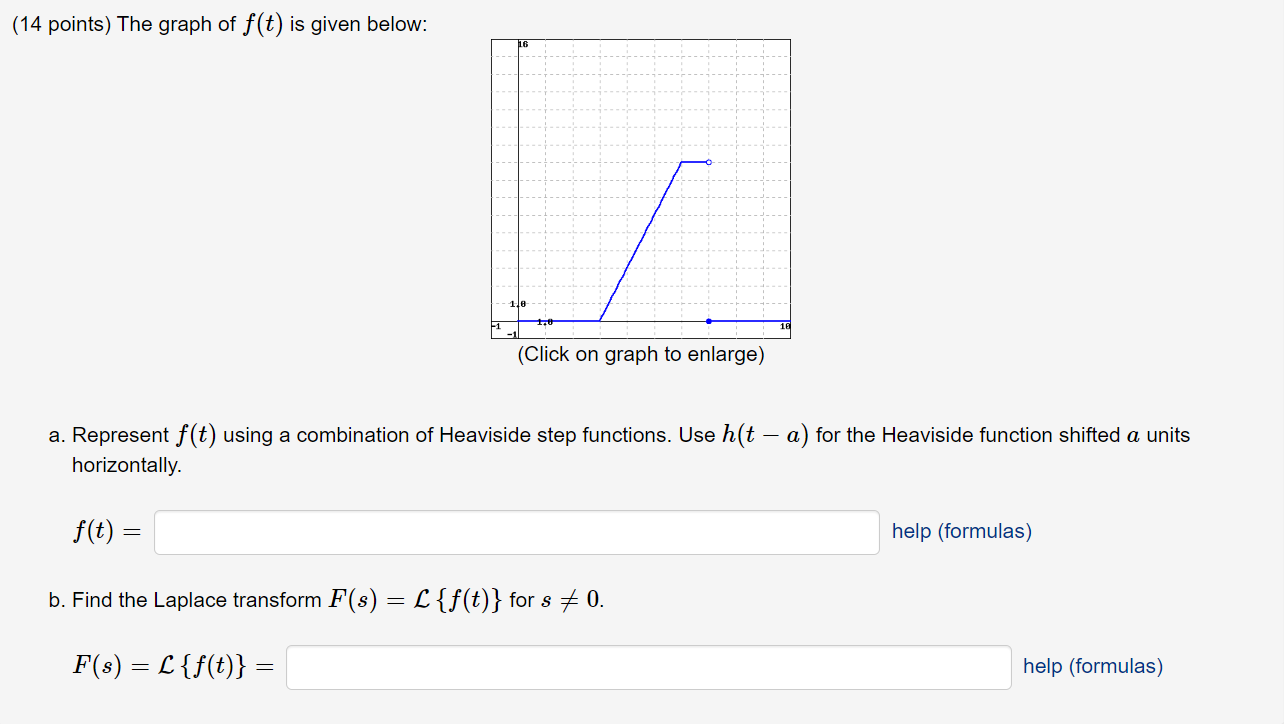
Task: Click the '(Click on graph to enlarge)' caption
Action: [640, 354]
